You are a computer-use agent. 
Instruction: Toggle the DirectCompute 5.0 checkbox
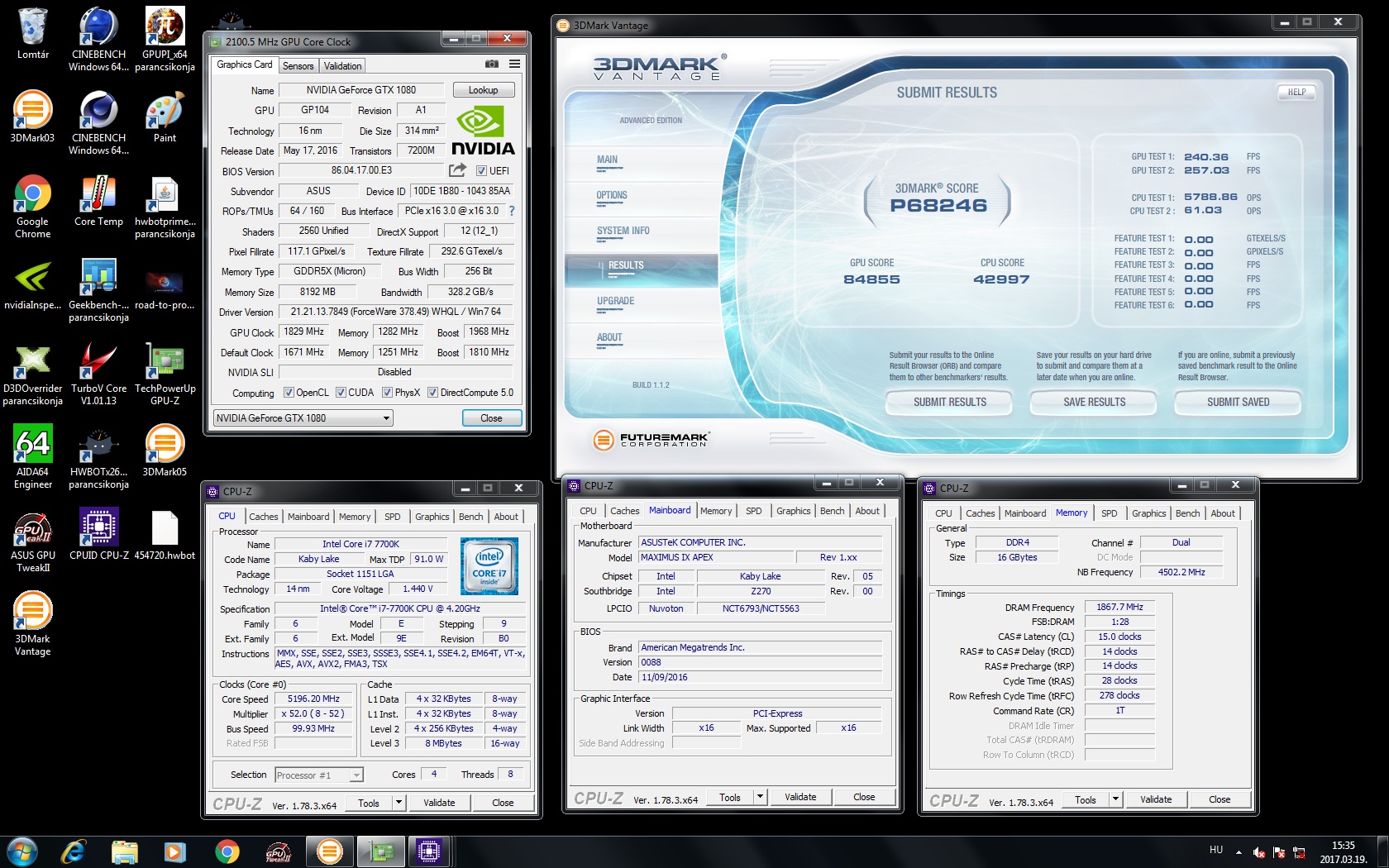pyautogui.click(x=432, y=393)
